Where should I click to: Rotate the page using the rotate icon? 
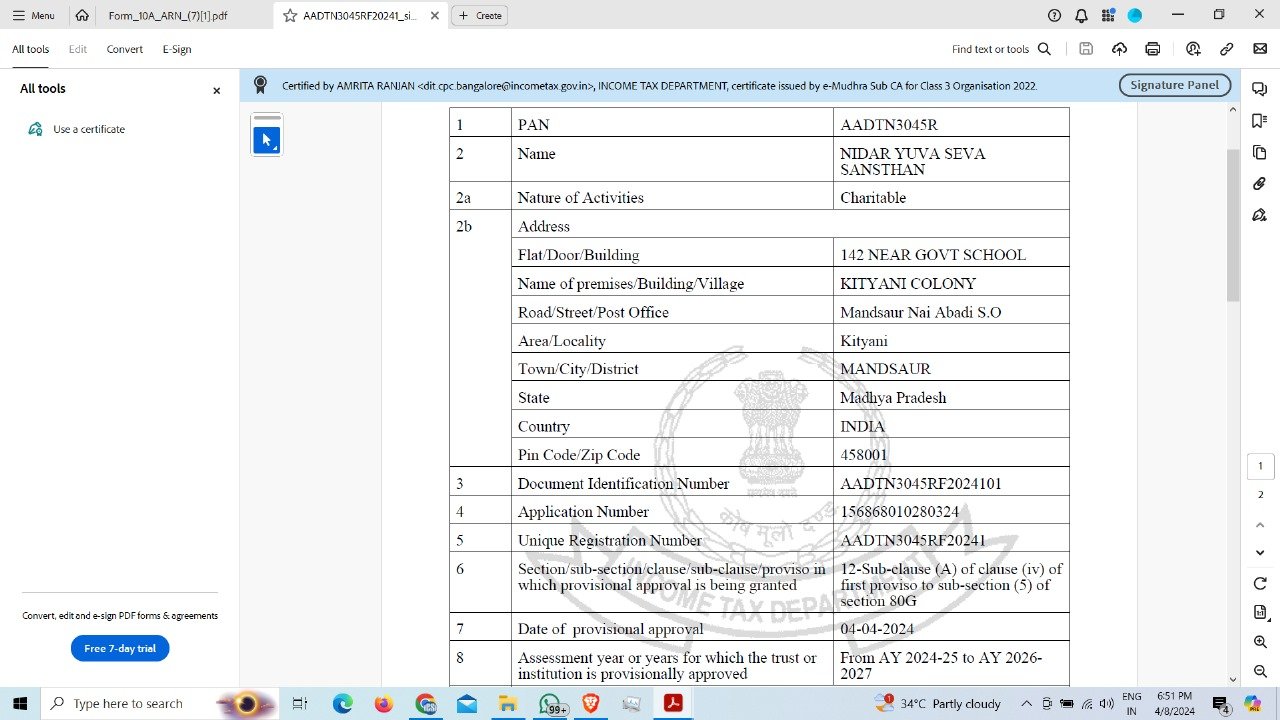1260,583
